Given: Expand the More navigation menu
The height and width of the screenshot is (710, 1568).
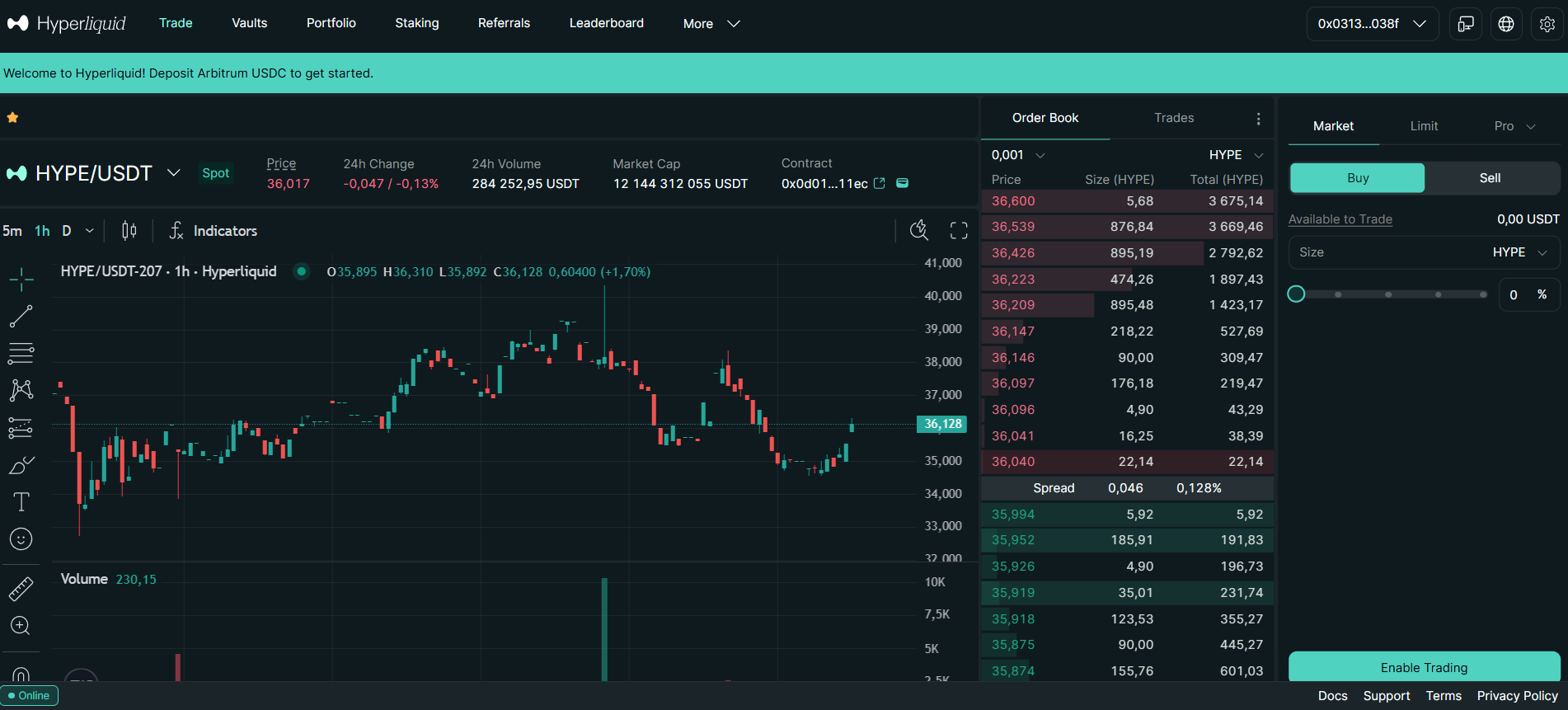Looking at the screenshot, I should point(711,24).
